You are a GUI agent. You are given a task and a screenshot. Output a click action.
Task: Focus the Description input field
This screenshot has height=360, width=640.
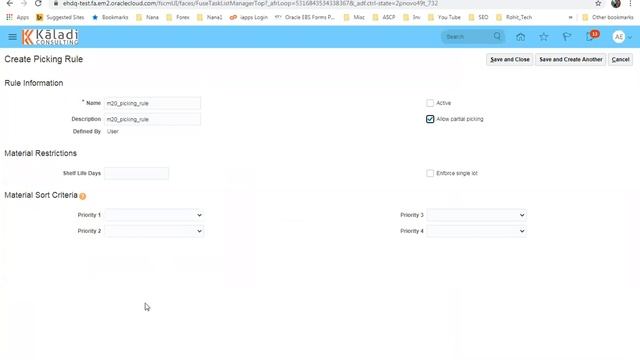[152, 119]
